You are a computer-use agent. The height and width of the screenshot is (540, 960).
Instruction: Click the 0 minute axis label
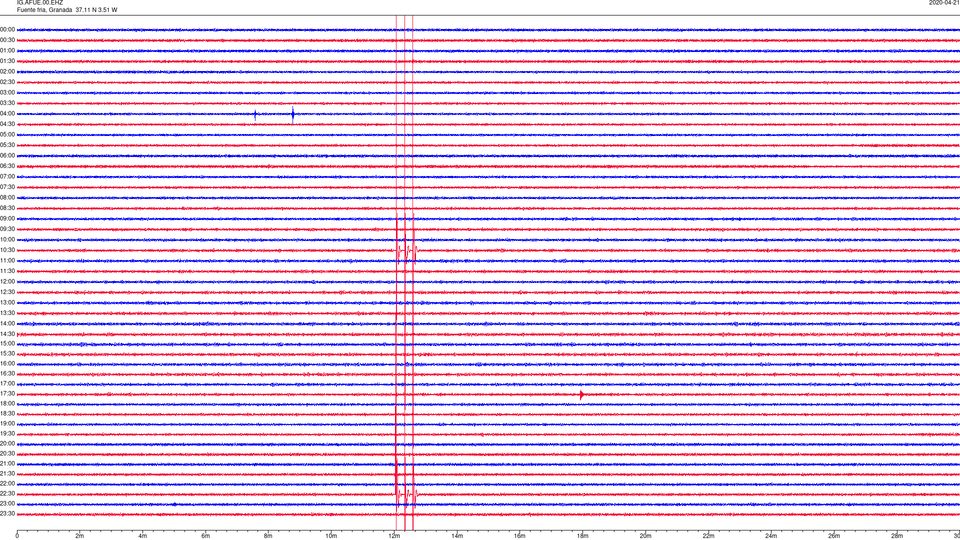coord(17,536)
